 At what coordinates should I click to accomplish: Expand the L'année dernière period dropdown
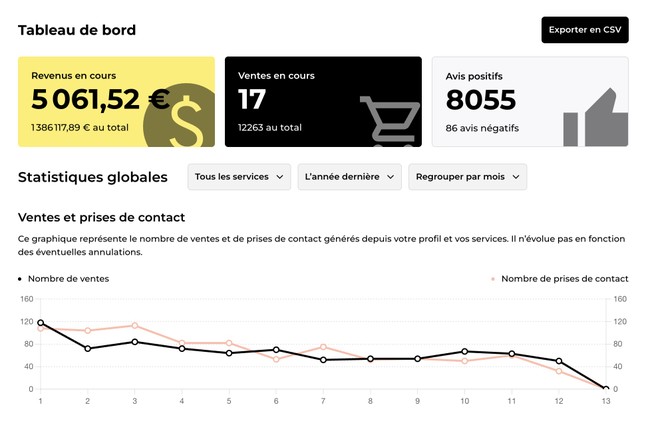pos(349,177)
